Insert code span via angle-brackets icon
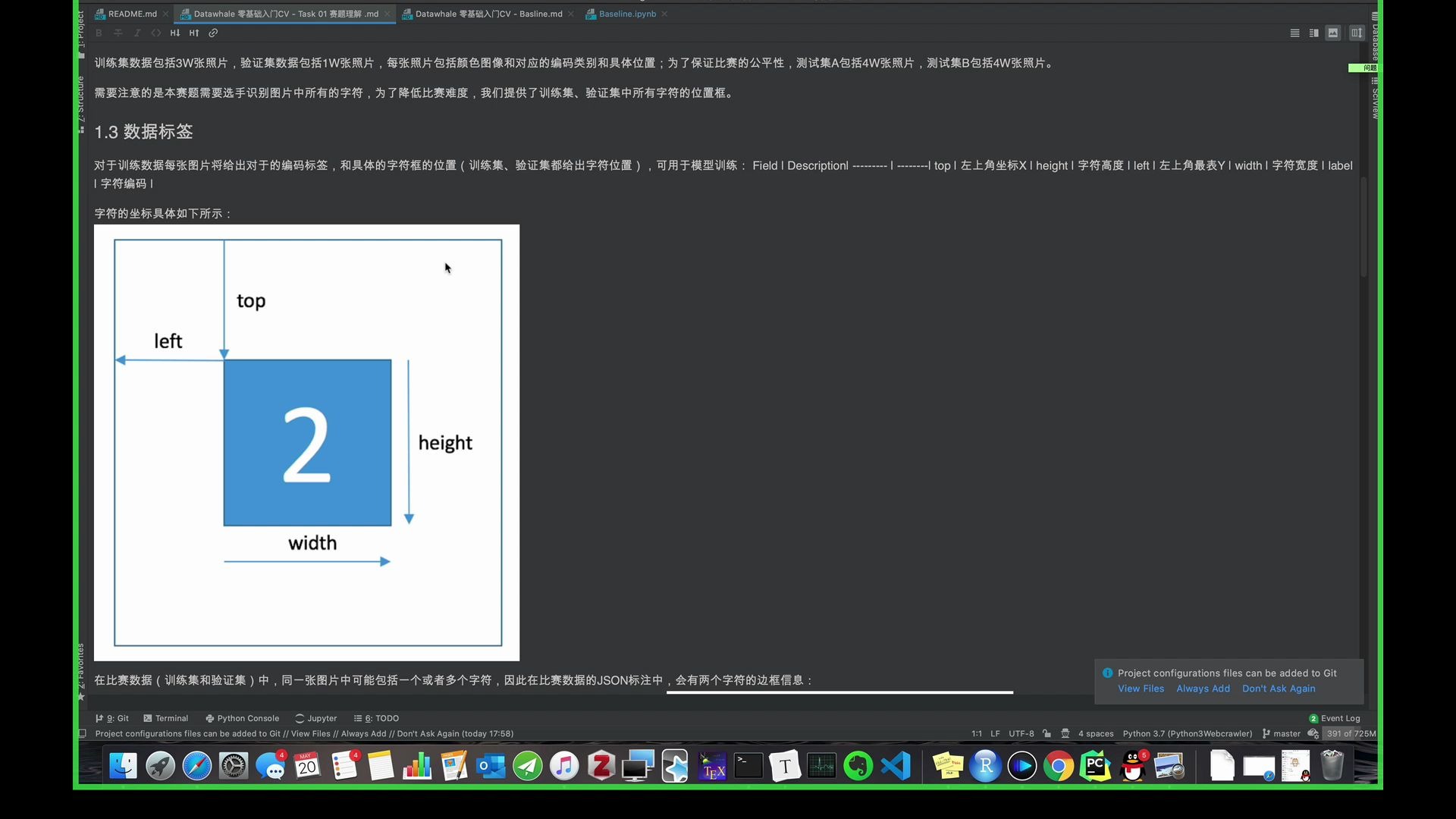This screenshot has height=819, width=1456. [156, 33]
